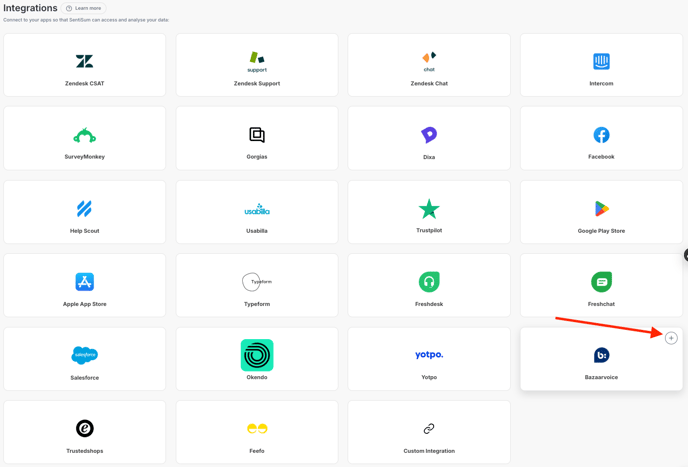
Task: Click the Zendesk CSAT logo icon
Action: [x=84, y=61]
